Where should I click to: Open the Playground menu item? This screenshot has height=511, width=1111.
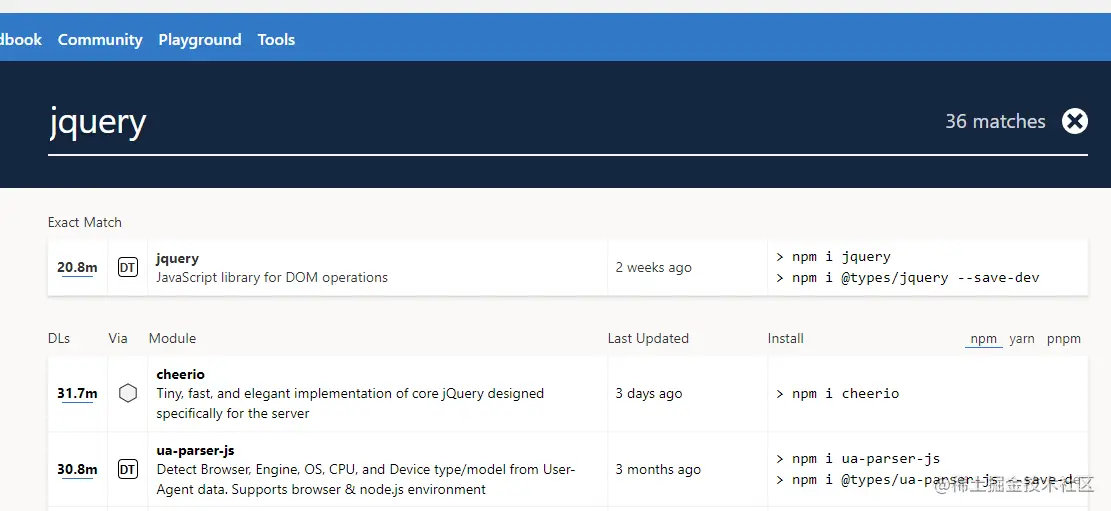pyautogui.click(x=200, y=40)
